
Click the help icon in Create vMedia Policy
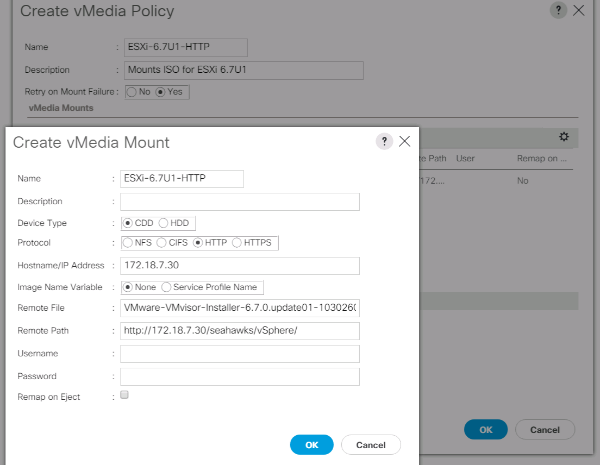(x=558, y=10)
